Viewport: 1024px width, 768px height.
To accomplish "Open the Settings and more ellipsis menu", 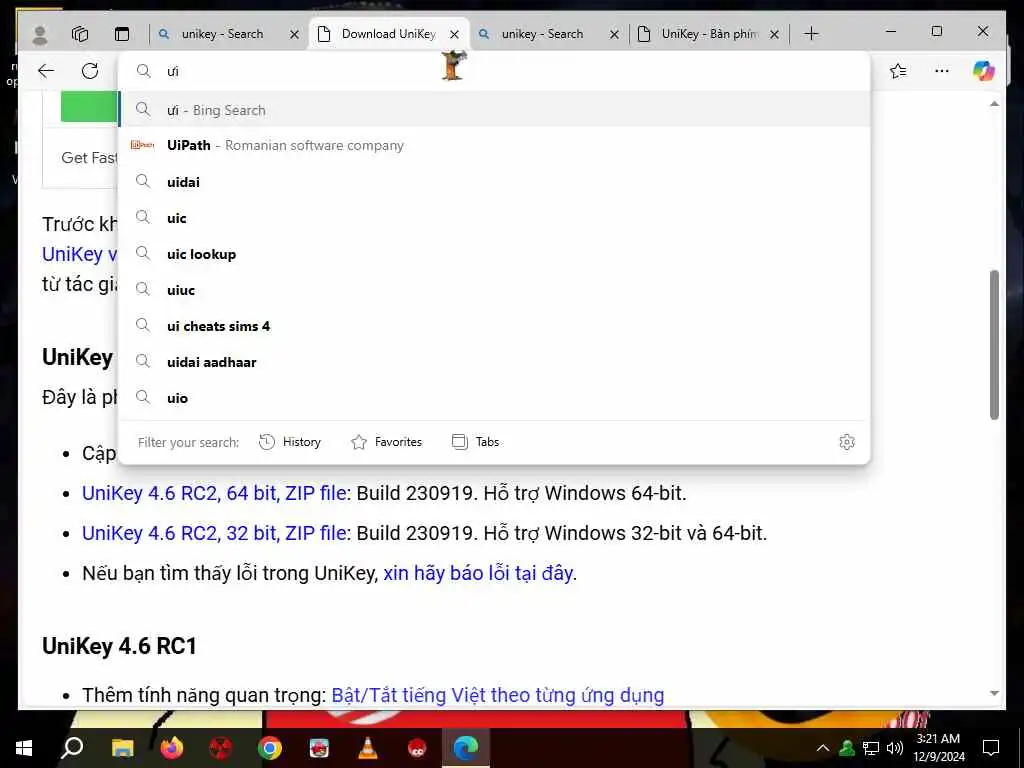I will tap(942, 71).
